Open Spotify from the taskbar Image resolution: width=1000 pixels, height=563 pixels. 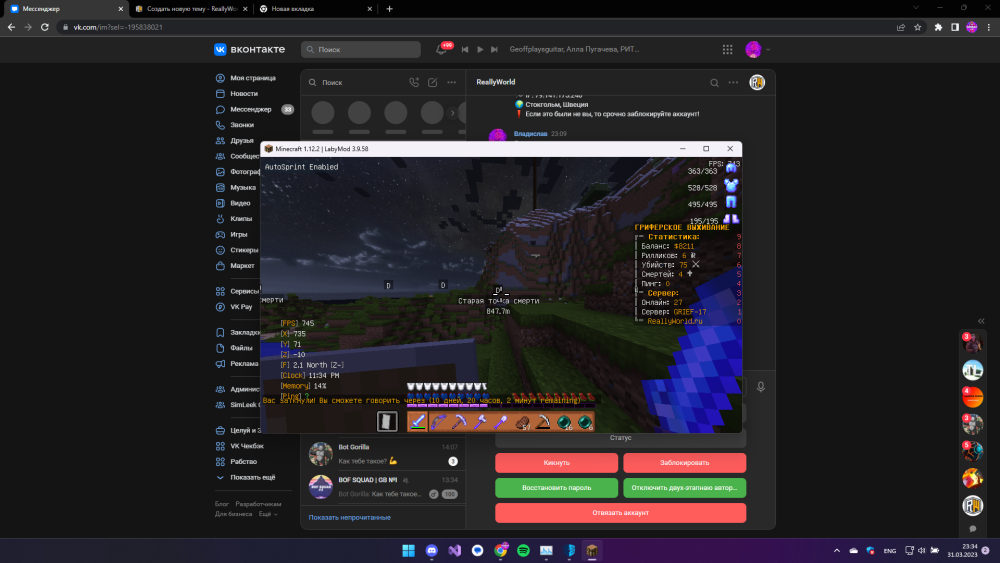(524, 551)
